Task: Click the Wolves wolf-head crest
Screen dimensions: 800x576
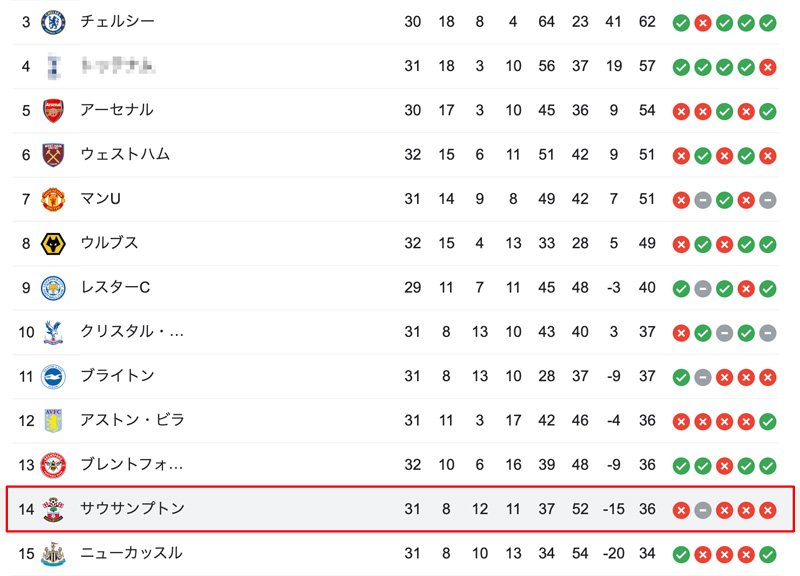Action: tap(53, 244)
